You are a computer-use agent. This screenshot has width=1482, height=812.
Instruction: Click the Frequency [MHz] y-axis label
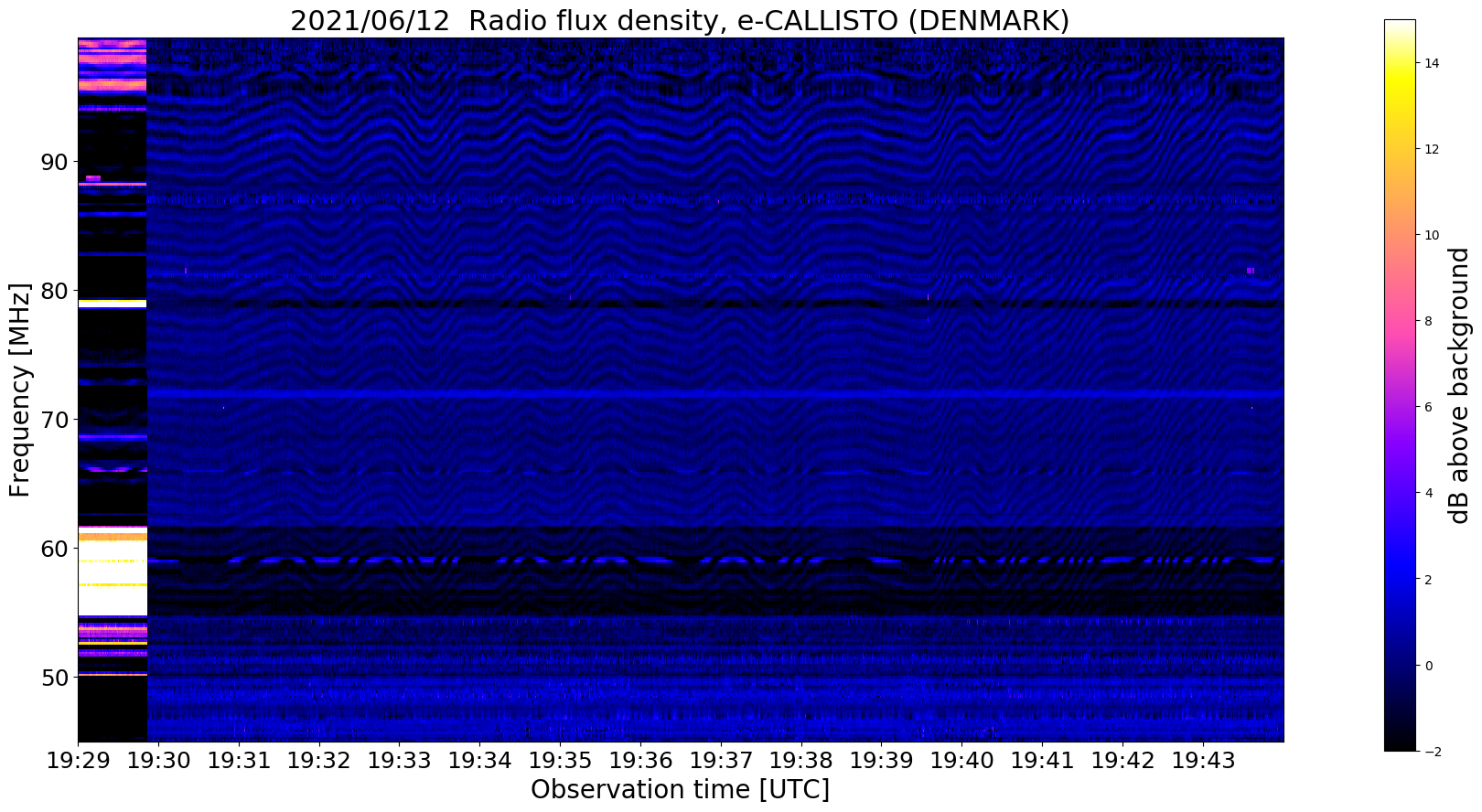click(20, 390)
